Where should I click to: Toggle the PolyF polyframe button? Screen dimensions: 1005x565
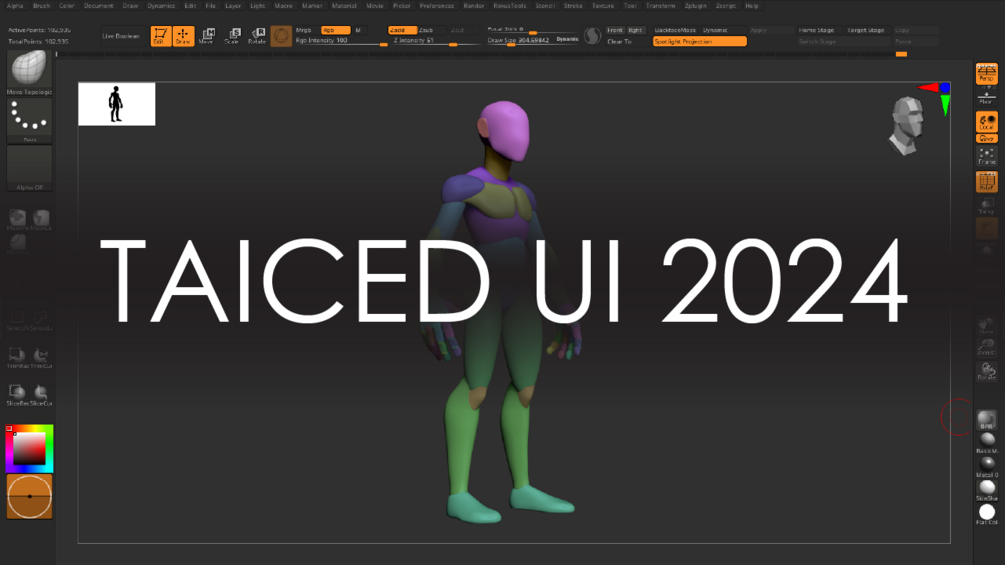986,181
